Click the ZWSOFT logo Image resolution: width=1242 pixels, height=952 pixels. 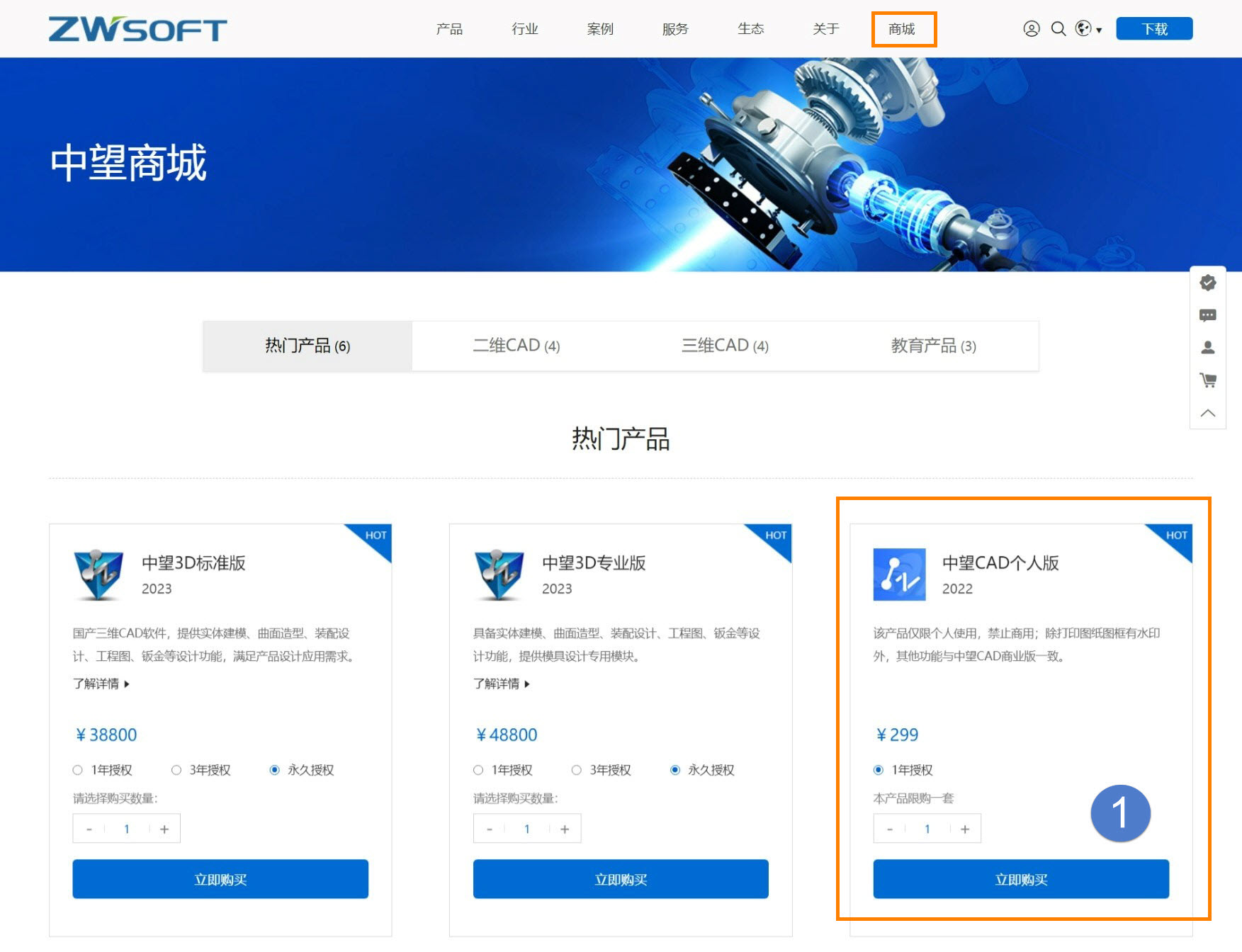coord(137,29)
